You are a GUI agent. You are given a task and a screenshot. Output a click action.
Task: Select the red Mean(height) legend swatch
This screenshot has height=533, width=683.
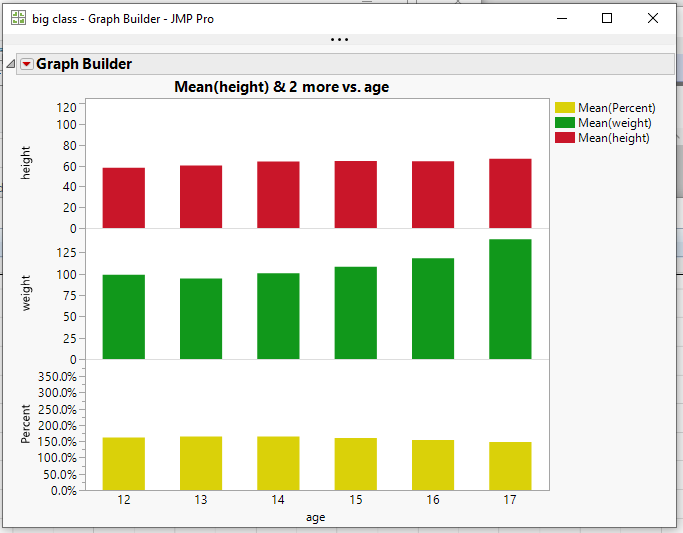[x=565, y=138]
